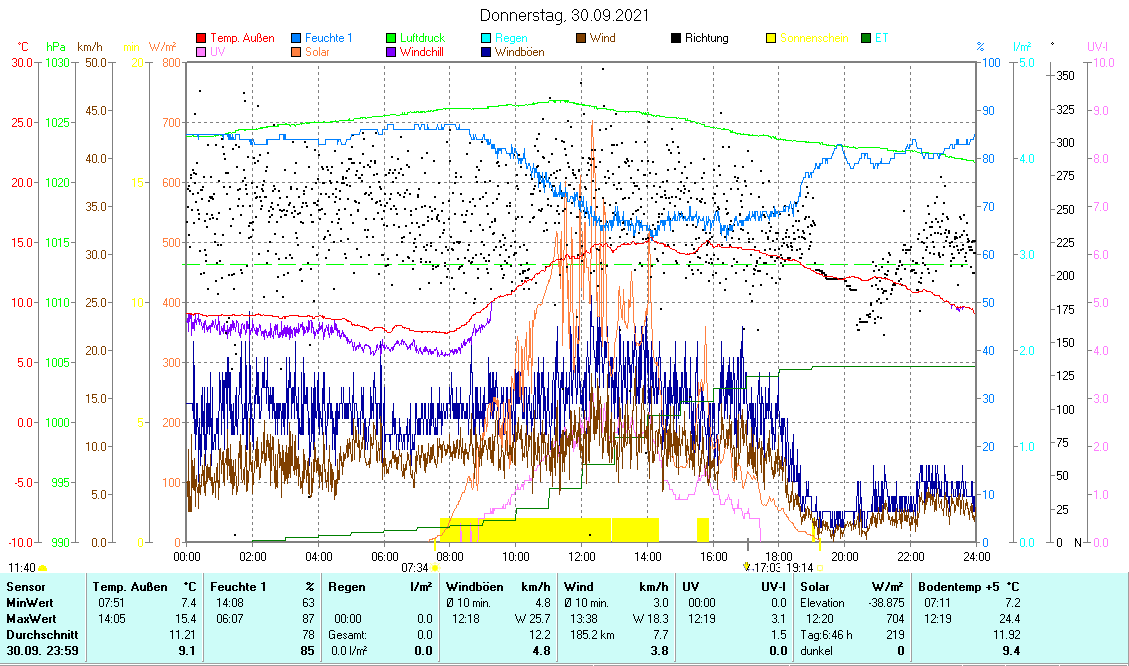Click the chart title Donnerstag, 30.09.2021
Image resolution: width=1129 pixels, height=666 pixels.
tap(564, 15)
